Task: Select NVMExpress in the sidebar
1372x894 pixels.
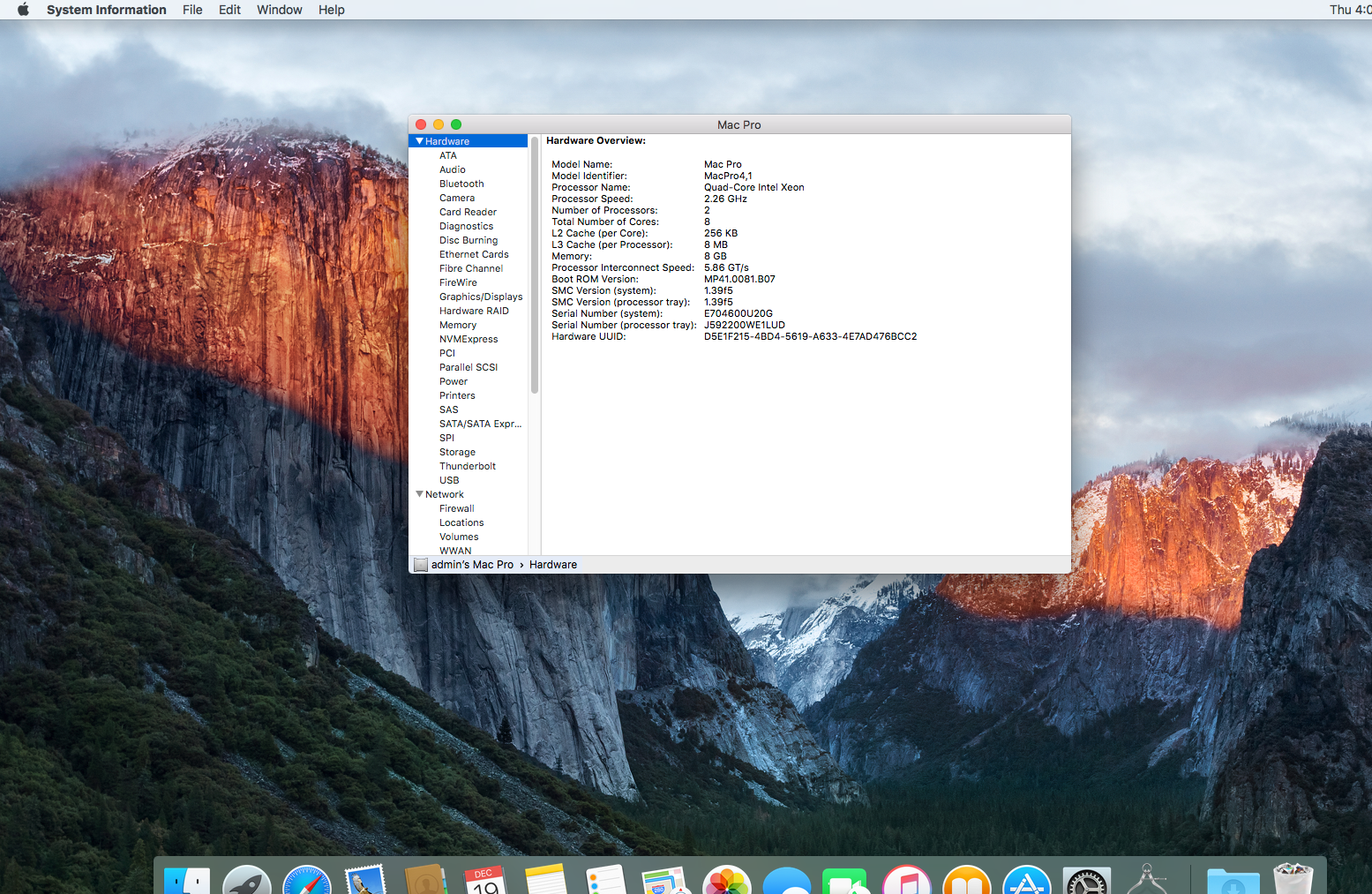Action: (x=469, y=339)
